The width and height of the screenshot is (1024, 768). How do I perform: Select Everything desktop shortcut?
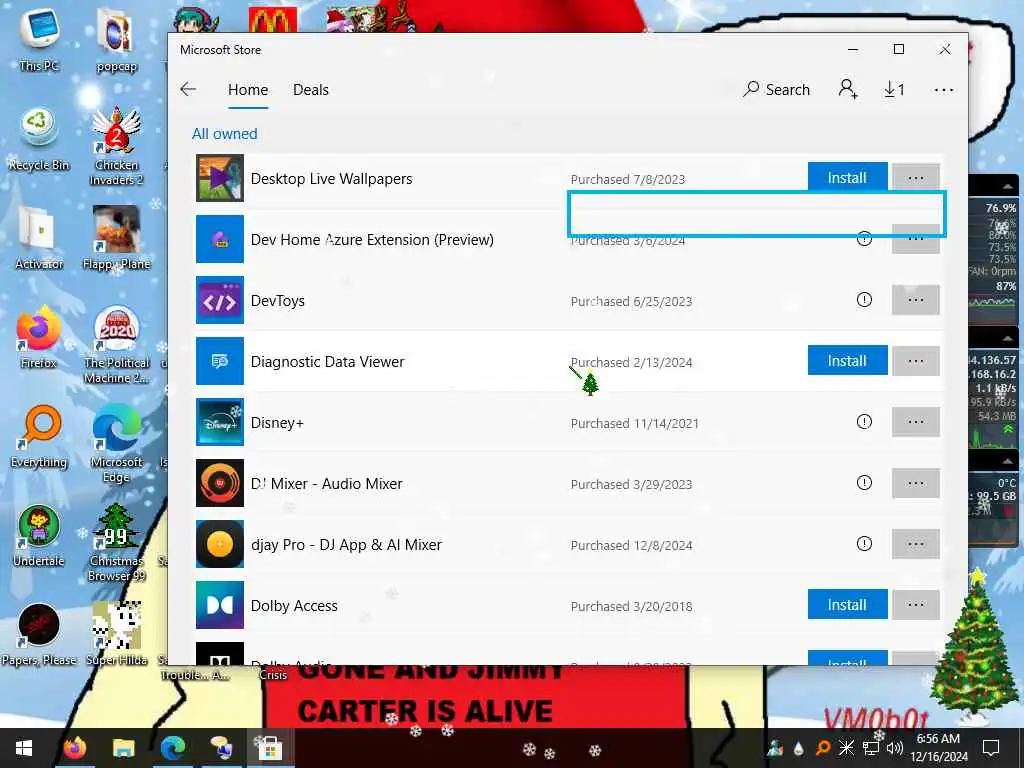(x=39, y=437)
